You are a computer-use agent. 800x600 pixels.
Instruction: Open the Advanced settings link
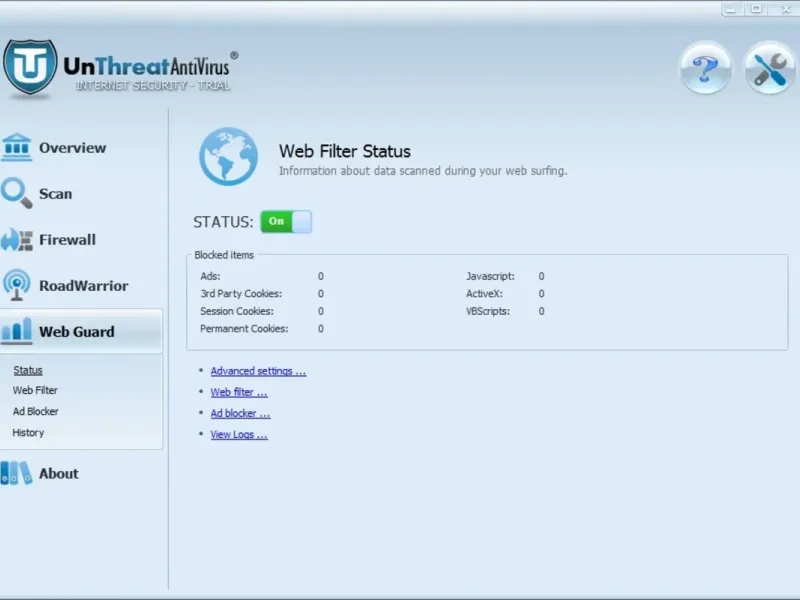click(258, 371)
